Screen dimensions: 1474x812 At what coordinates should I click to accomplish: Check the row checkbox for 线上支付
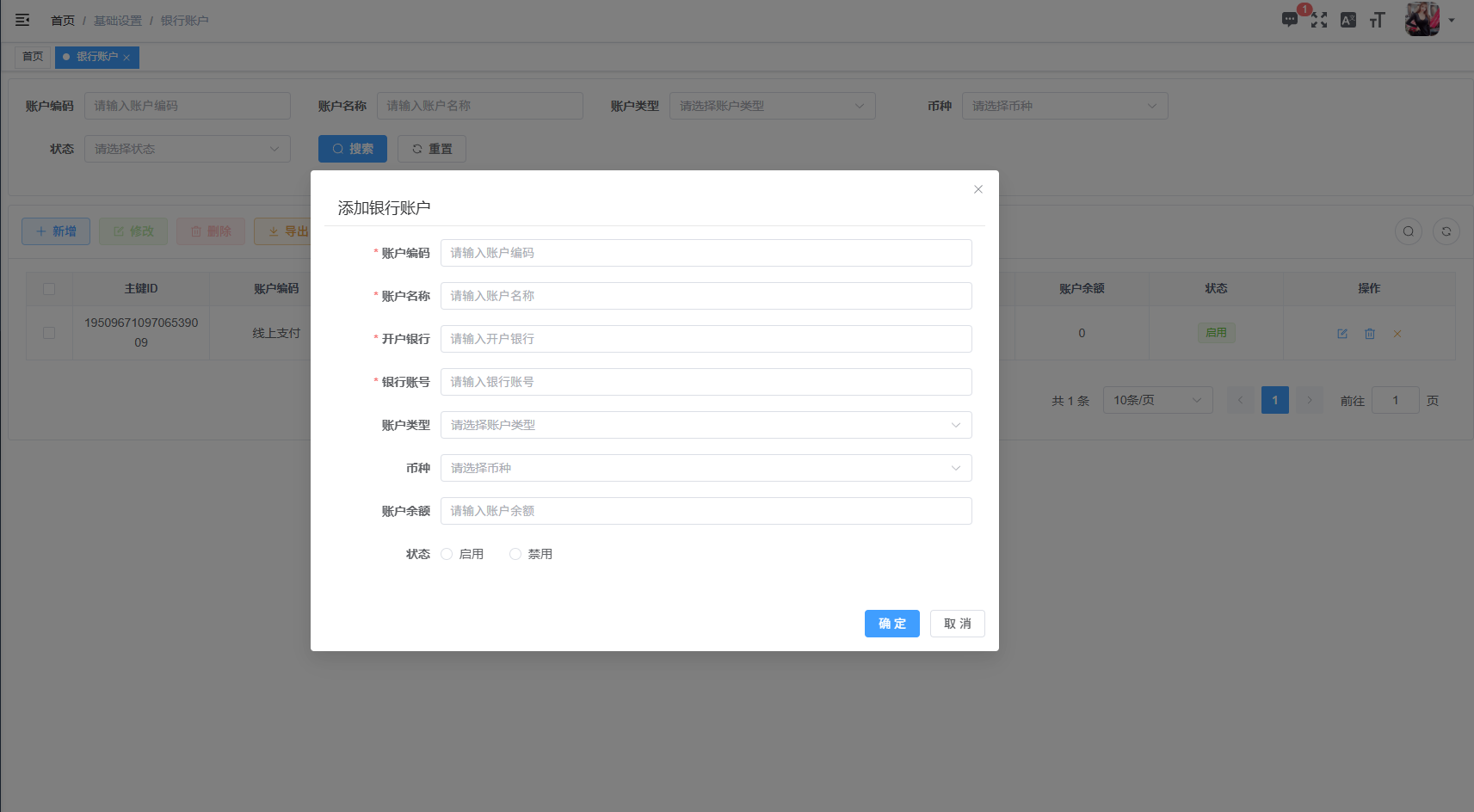coord(49,333)
